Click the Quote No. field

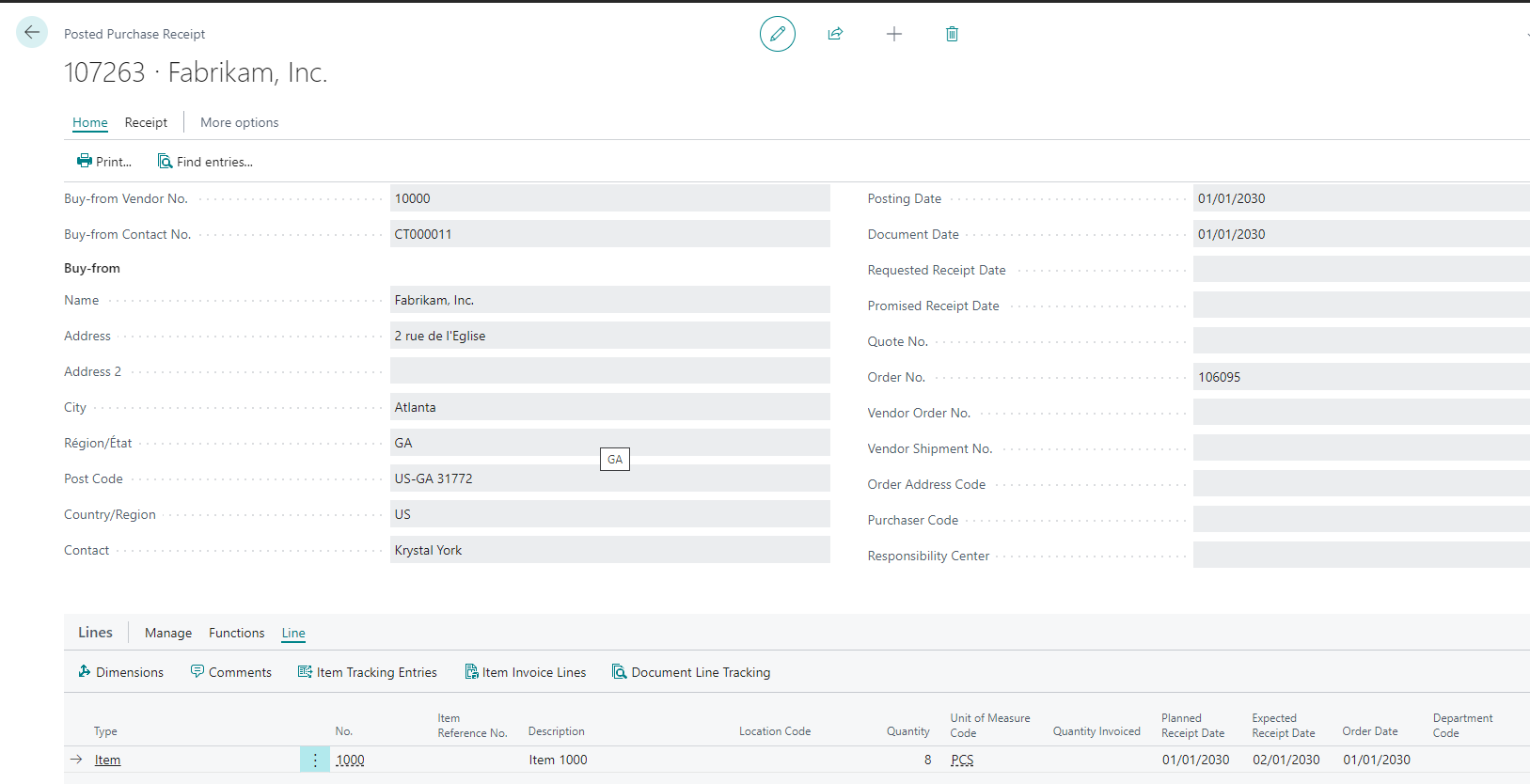1362,341
